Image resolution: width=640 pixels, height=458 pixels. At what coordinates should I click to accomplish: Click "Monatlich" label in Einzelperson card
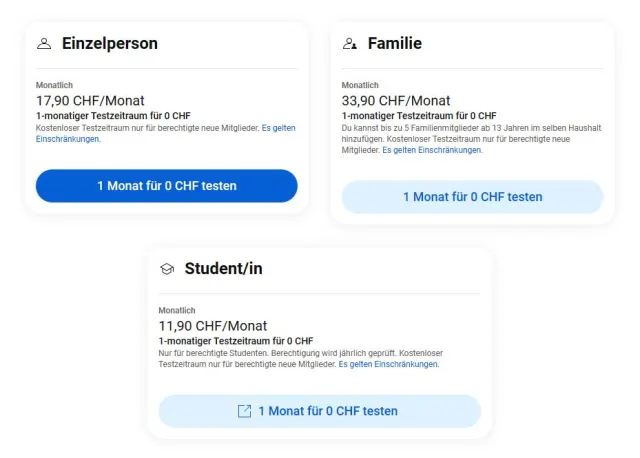54,86
